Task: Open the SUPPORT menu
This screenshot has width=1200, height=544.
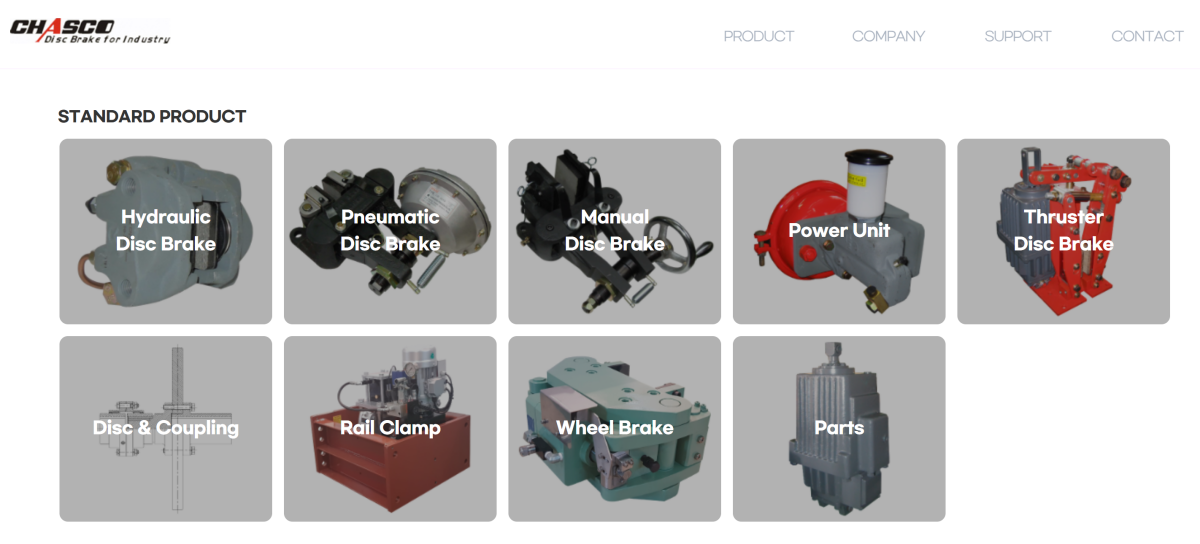Action: click(1018, 36)
